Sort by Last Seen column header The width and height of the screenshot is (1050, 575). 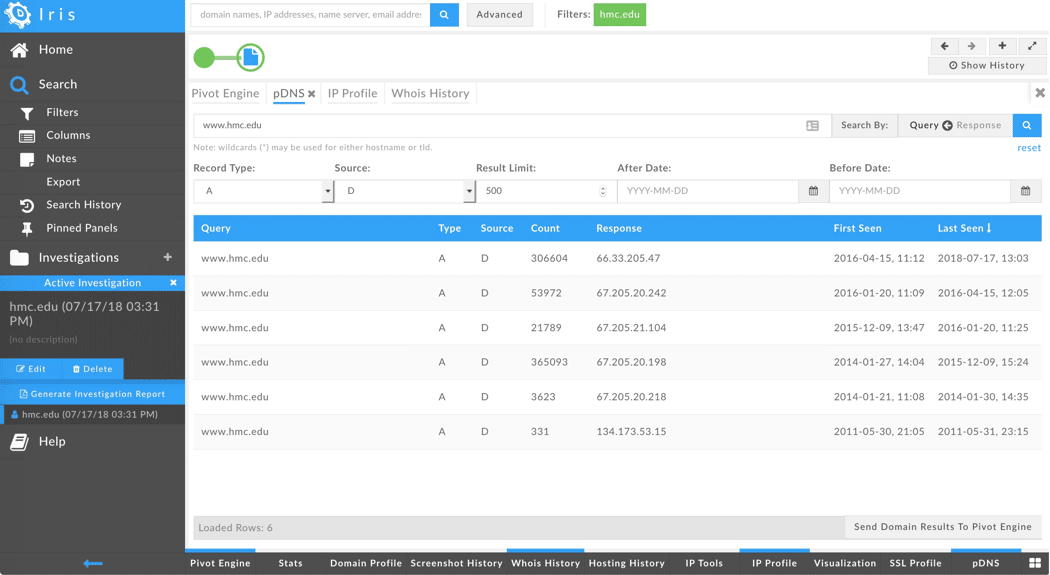pyautogui.click(x=964, y=228)
